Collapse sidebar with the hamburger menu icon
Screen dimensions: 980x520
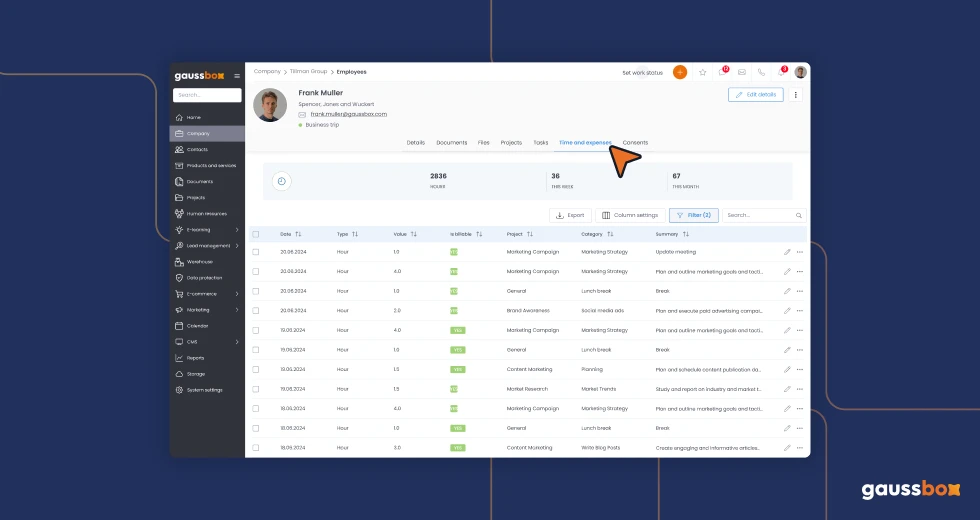tap(237, 76)
